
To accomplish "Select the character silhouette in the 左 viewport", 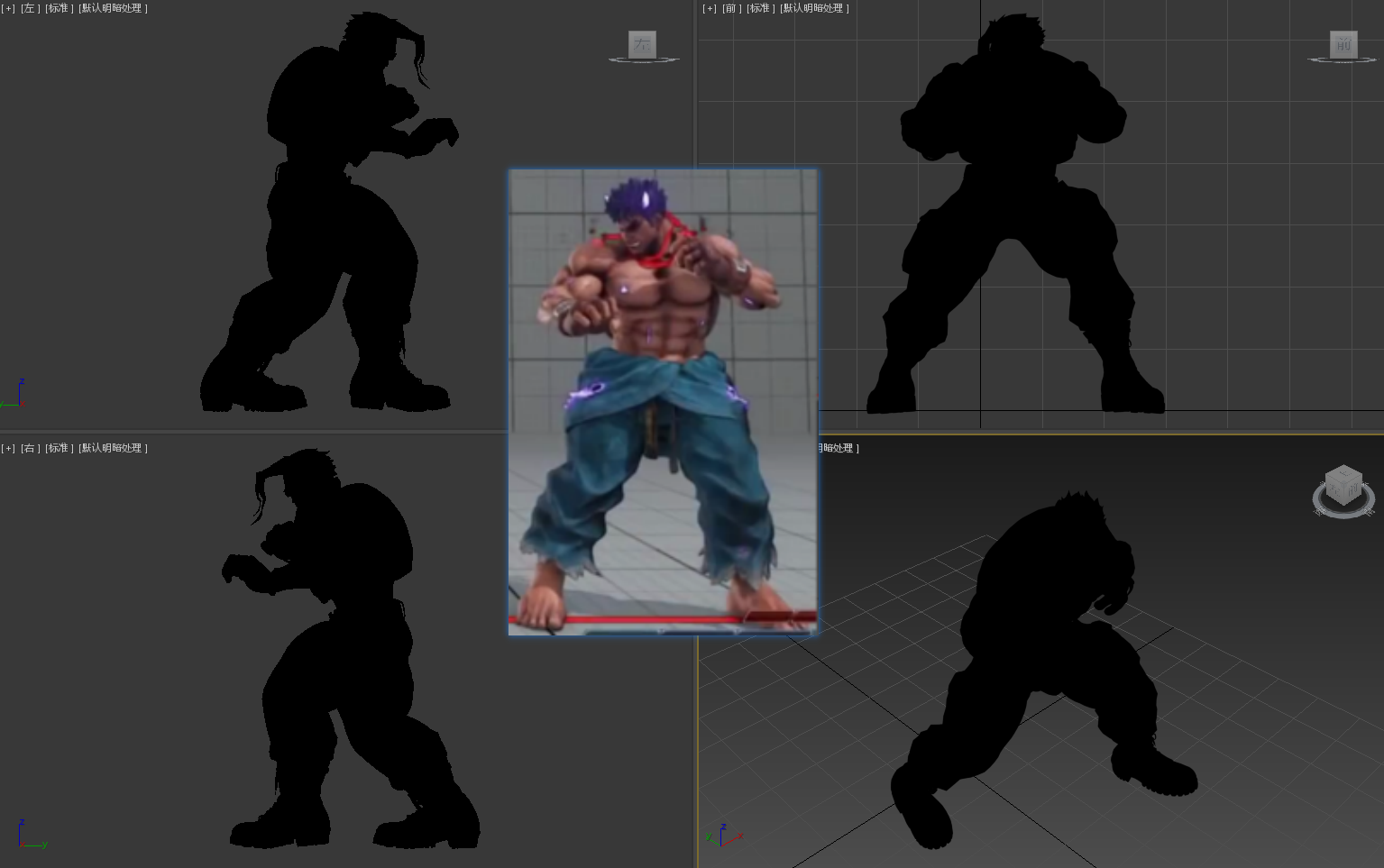I will point(329,212).
